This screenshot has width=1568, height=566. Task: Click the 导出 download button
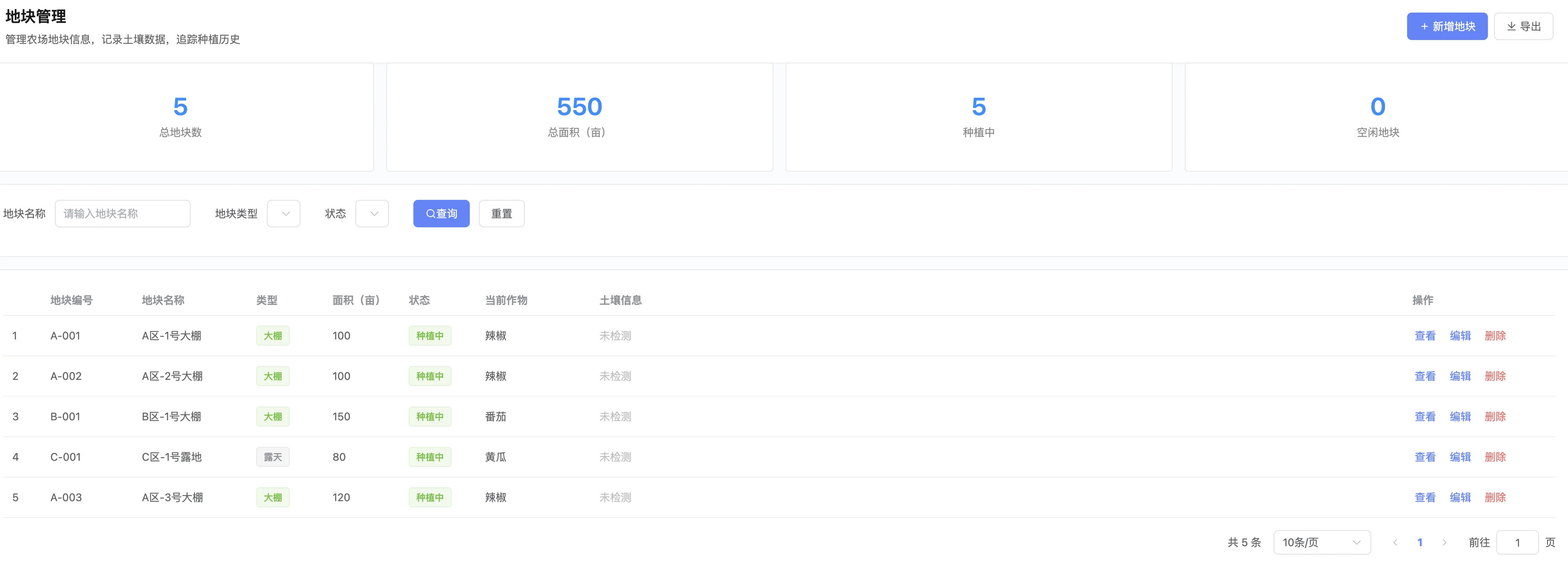pos(1523,26)
